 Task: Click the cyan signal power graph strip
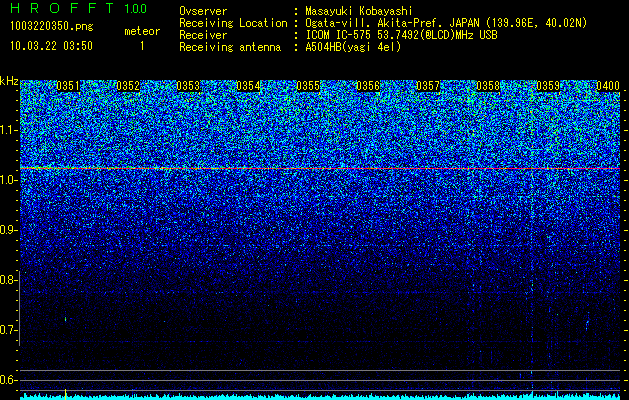[320, 397]
